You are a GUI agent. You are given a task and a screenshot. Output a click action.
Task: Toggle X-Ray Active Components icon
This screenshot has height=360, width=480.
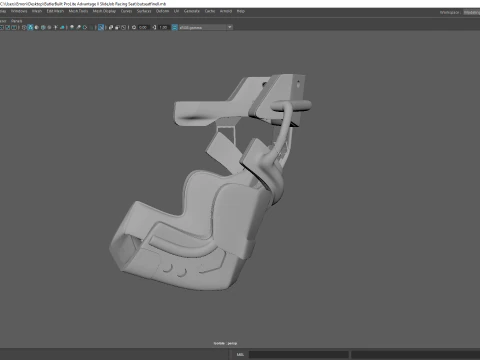coord(117,27)
